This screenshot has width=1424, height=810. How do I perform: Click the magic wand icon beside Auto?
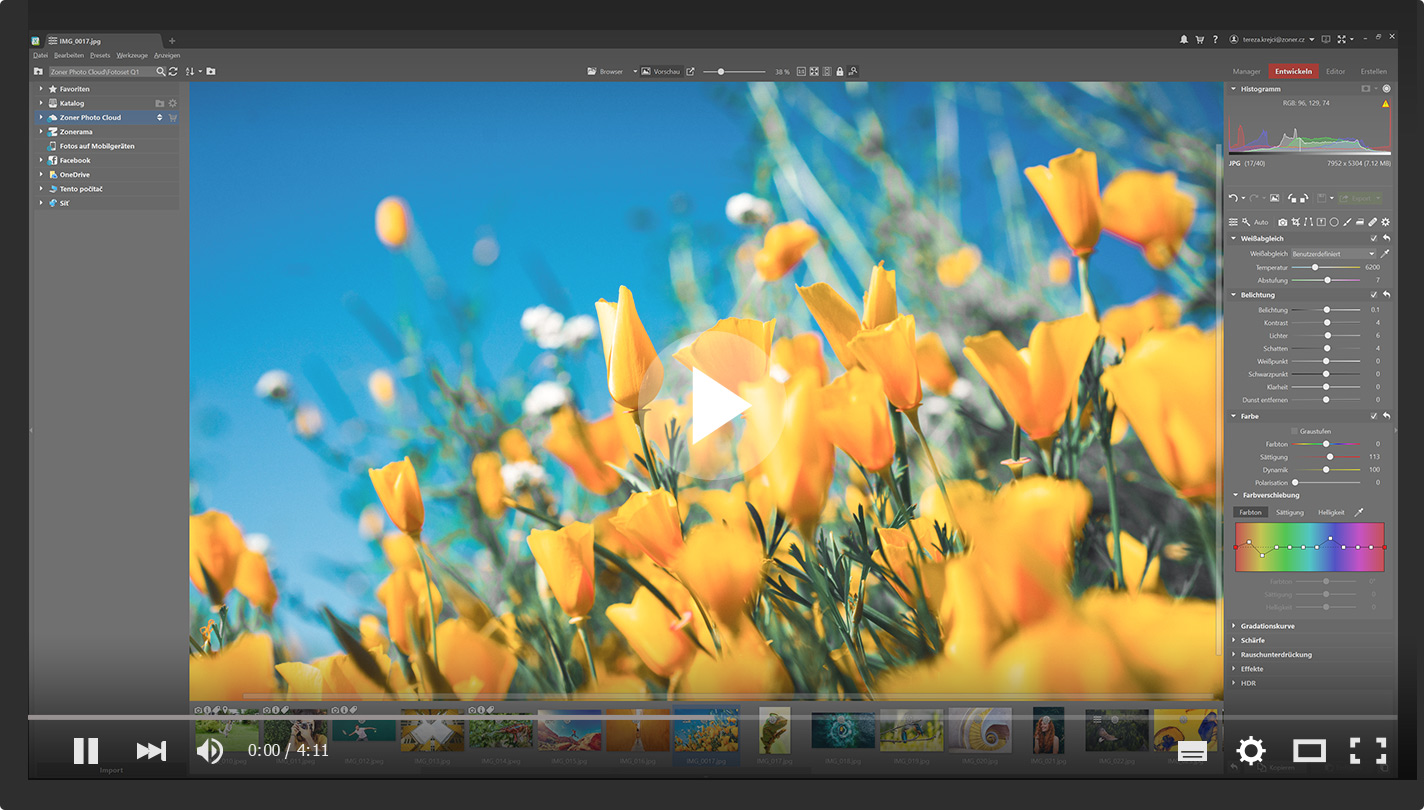pyautogui.click(x=1246, y=222)
